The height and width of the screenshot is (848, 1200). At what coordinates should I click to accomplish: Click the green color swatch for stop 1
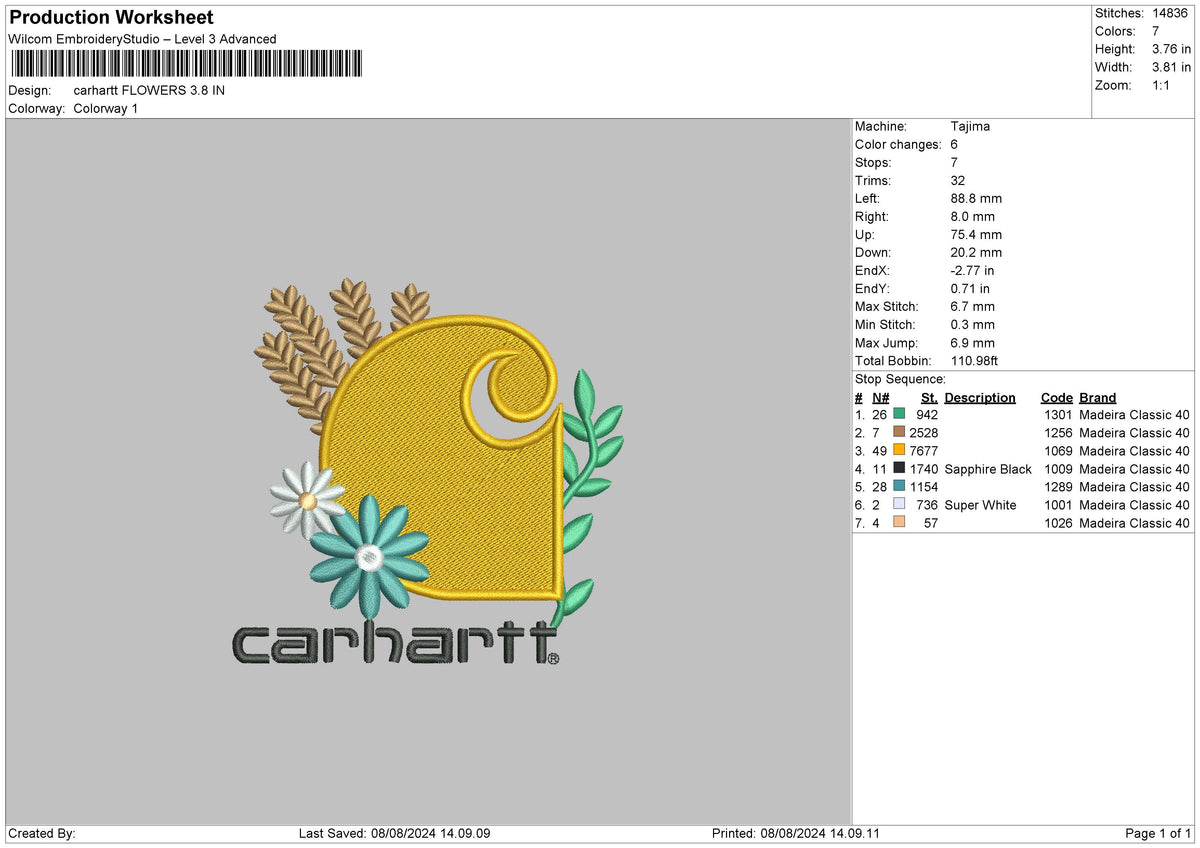[899, 414]
